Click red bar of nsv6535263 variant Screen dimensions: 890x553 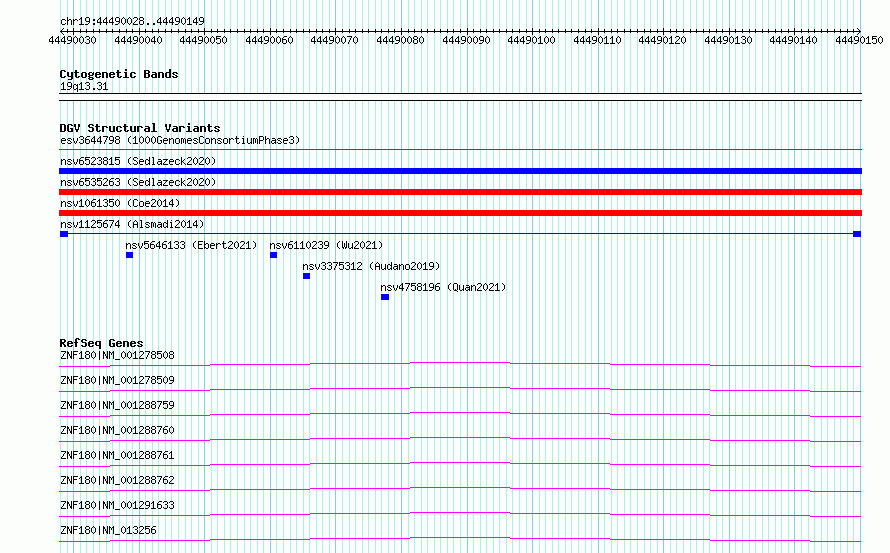(460, 192)
